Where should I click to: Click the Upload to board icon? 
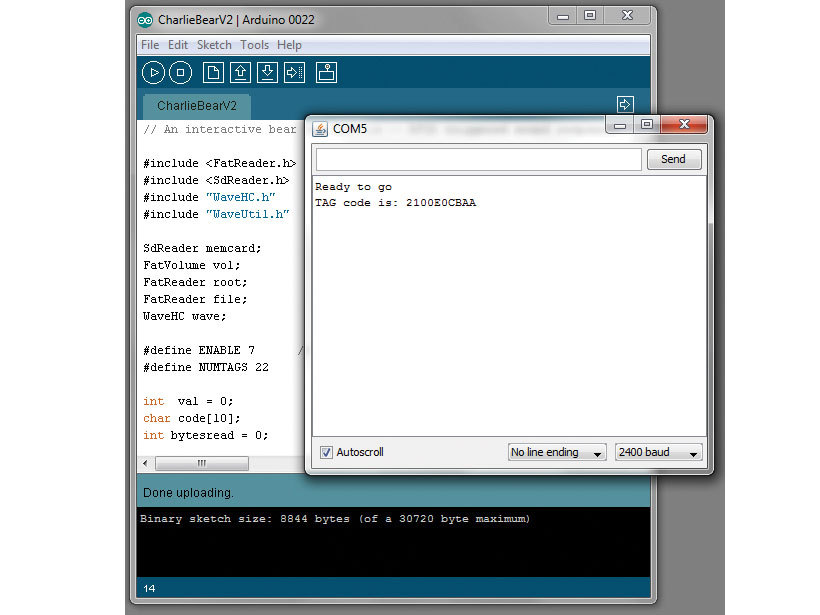[294, 73]
